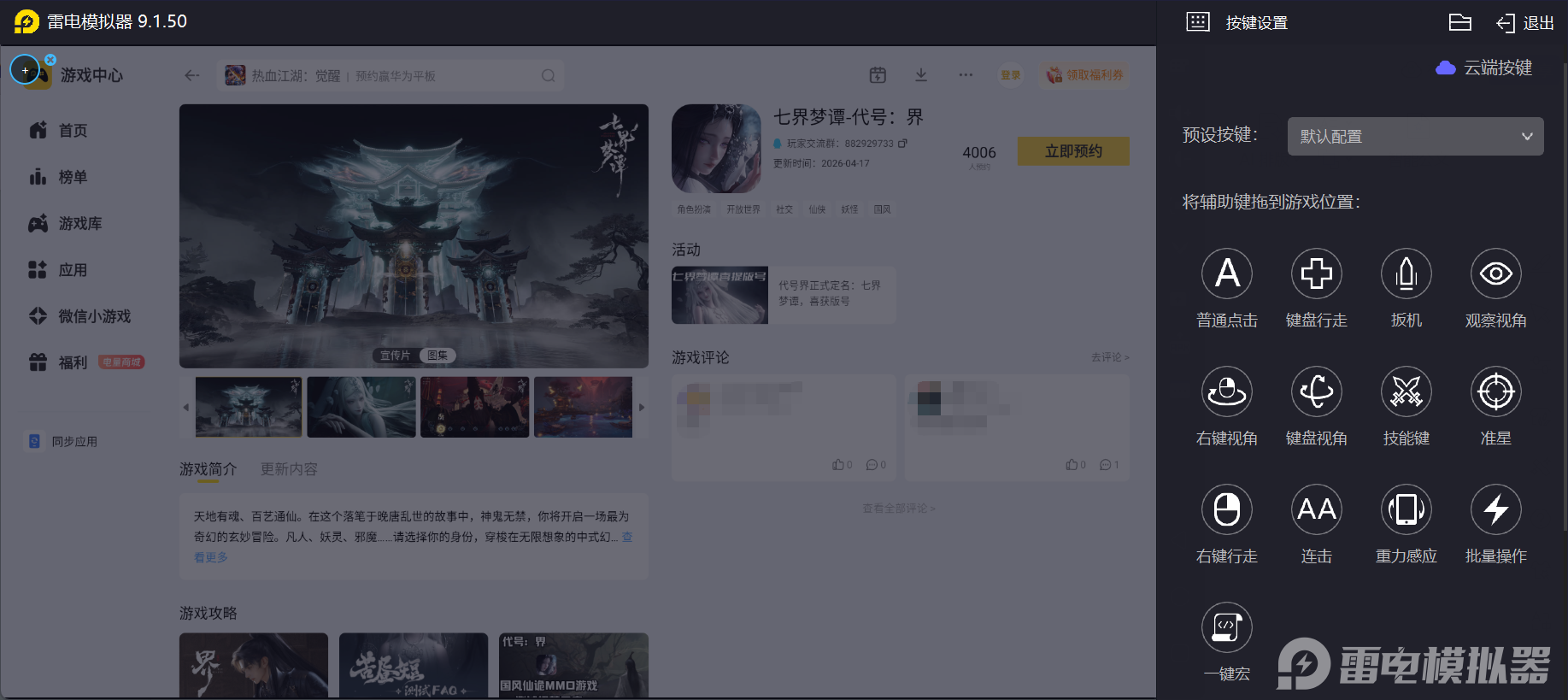Copy the player QQ group number
Image resolution: width=1568 pixels, height=700 pixels.
[902, 144]
